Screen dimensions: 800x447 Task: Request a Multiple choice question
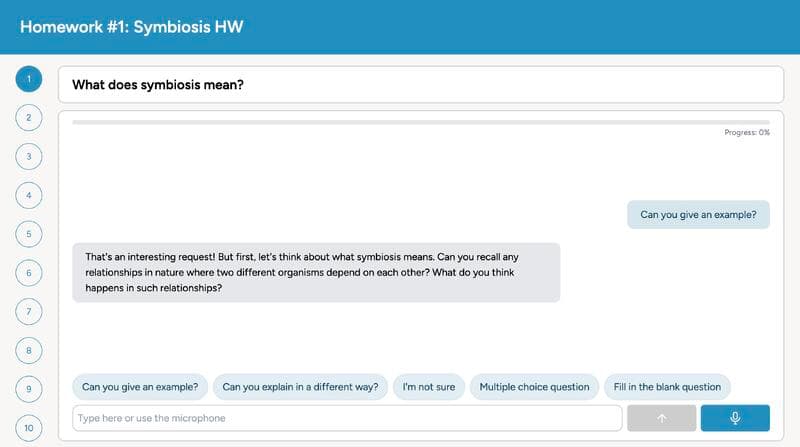coord(535,387)
